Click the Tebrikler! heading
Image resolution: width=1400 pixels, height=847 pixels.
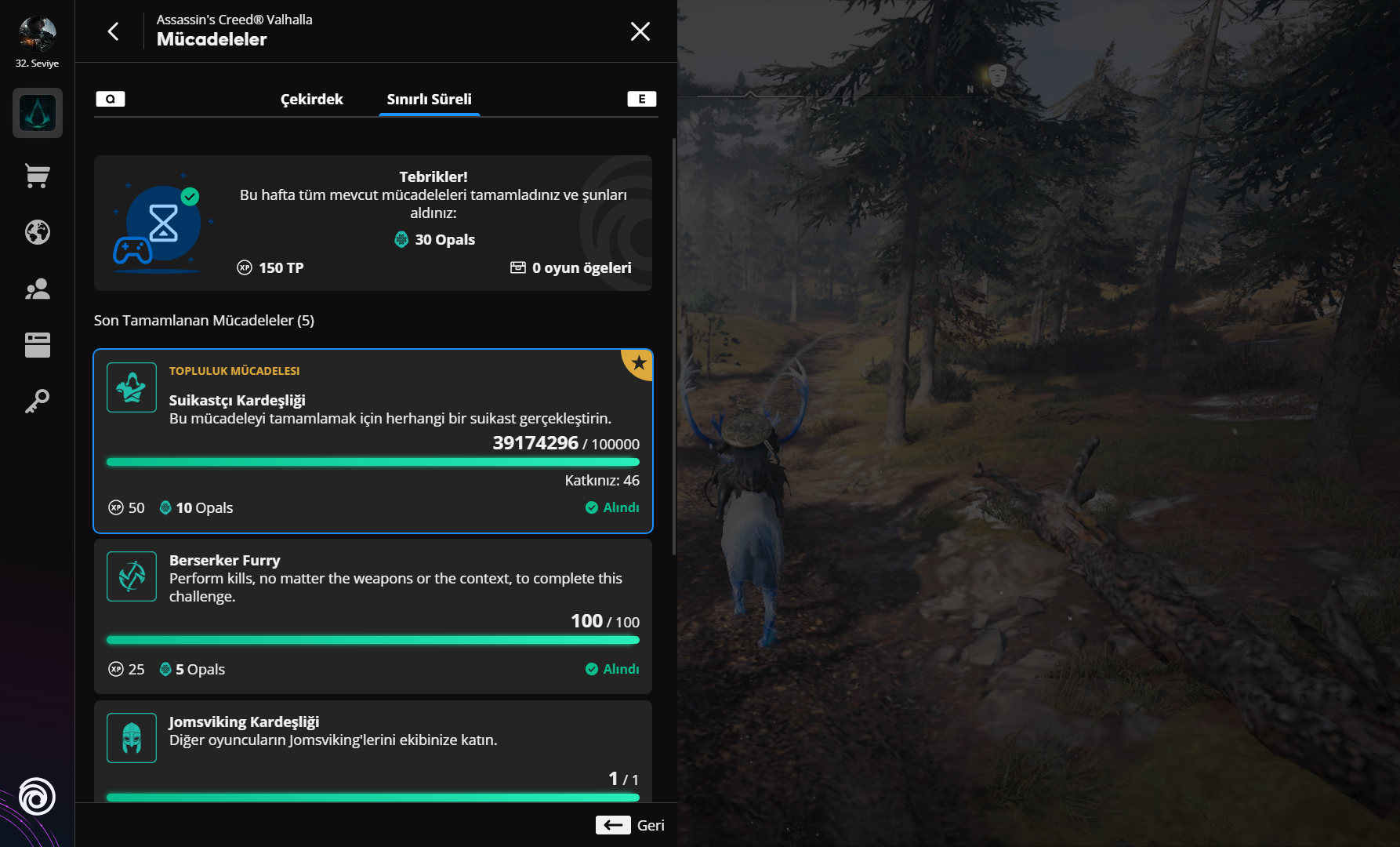[x=433, y=176]
